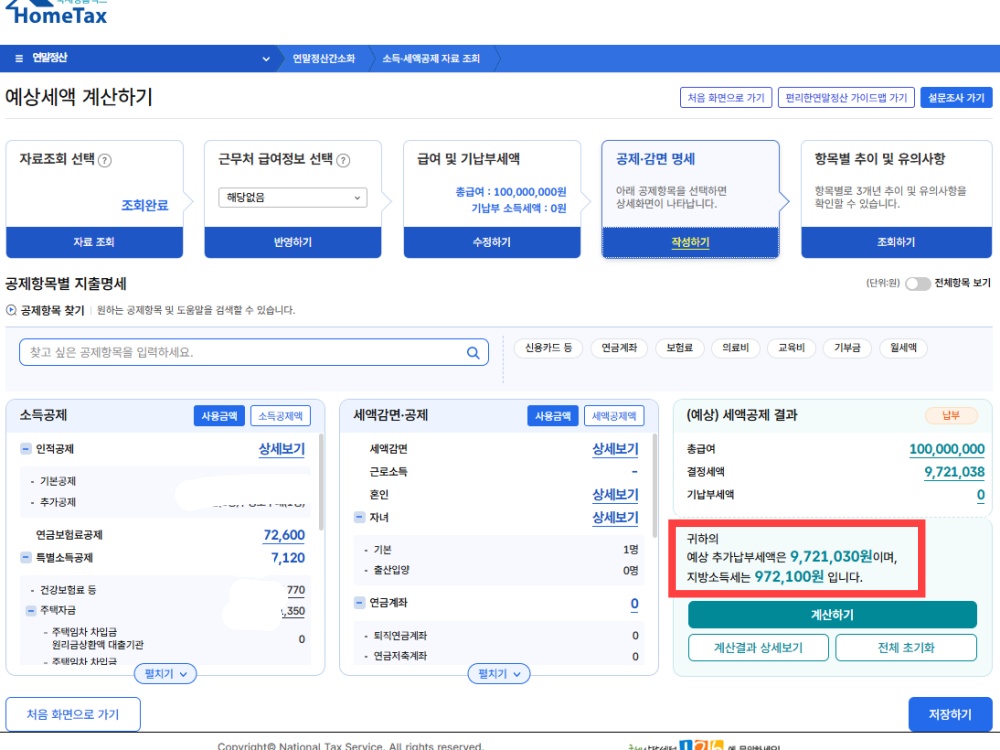Click the help icon next to 자료조회 선택
Screen dimensions: 1000x750
[x=105, y=160]
